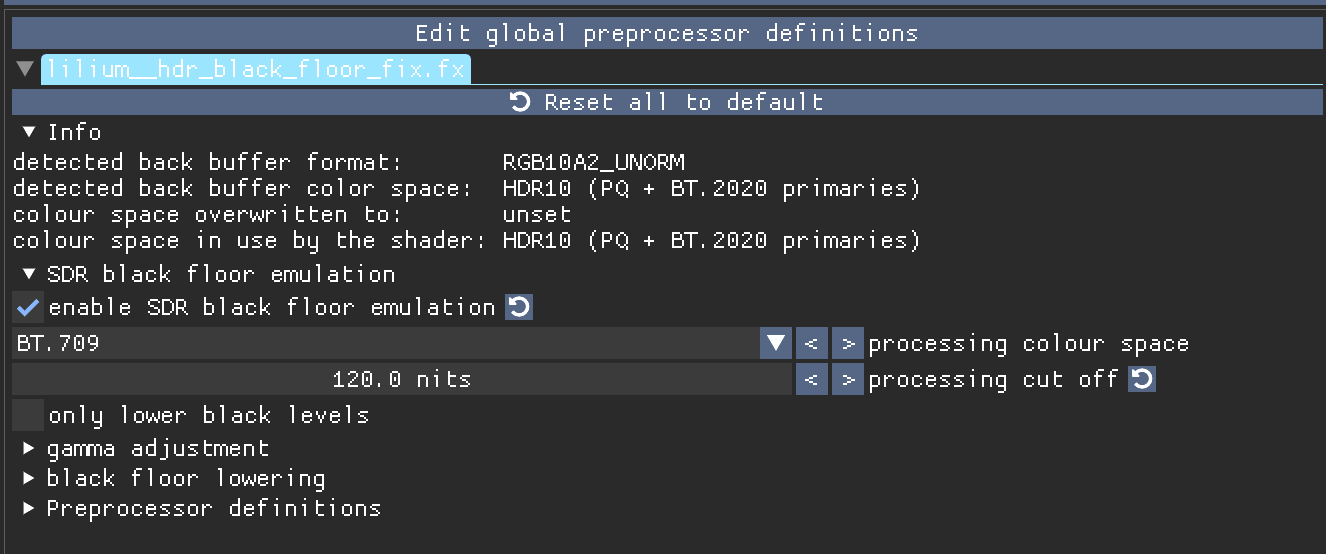Viewport: 1326px width, 554px height.
Task: Reset enable SDR black floor emulation setting
Action: (x=519, y=307)
